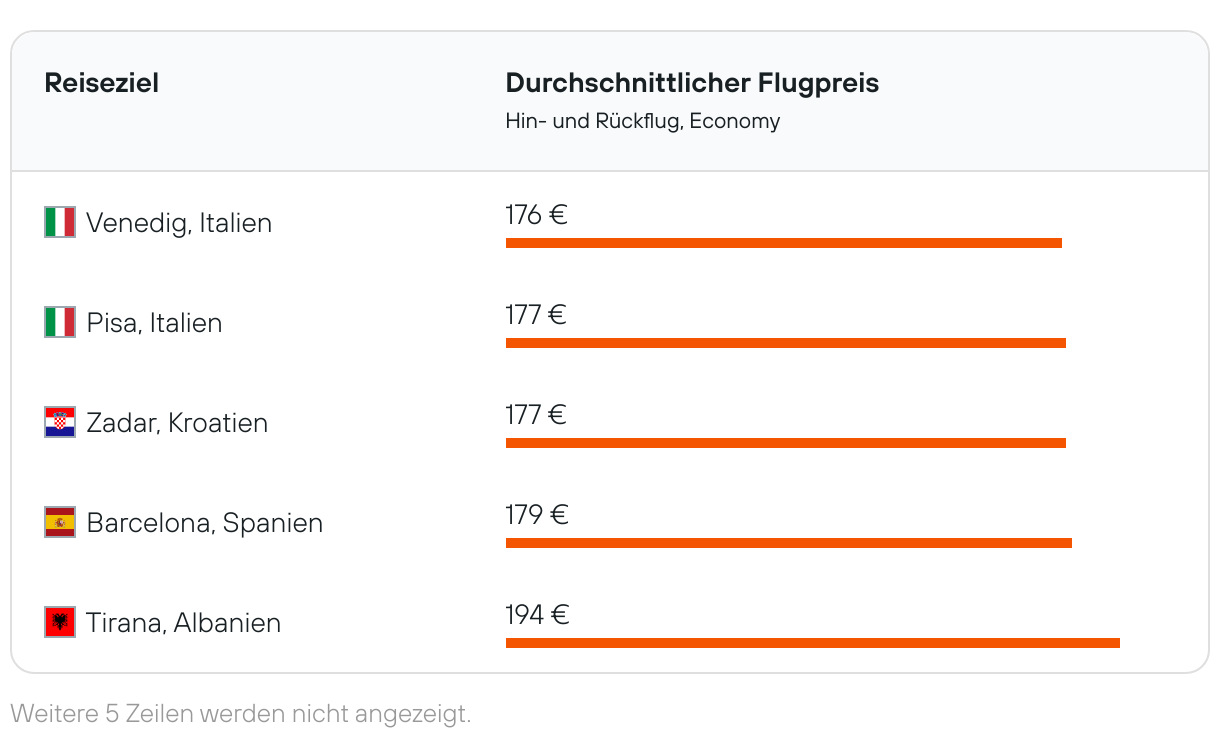This screenshot has height=740, width=1220.
Task: Open the Tirana, Albanien destination
Action: [x=184, y=622]
